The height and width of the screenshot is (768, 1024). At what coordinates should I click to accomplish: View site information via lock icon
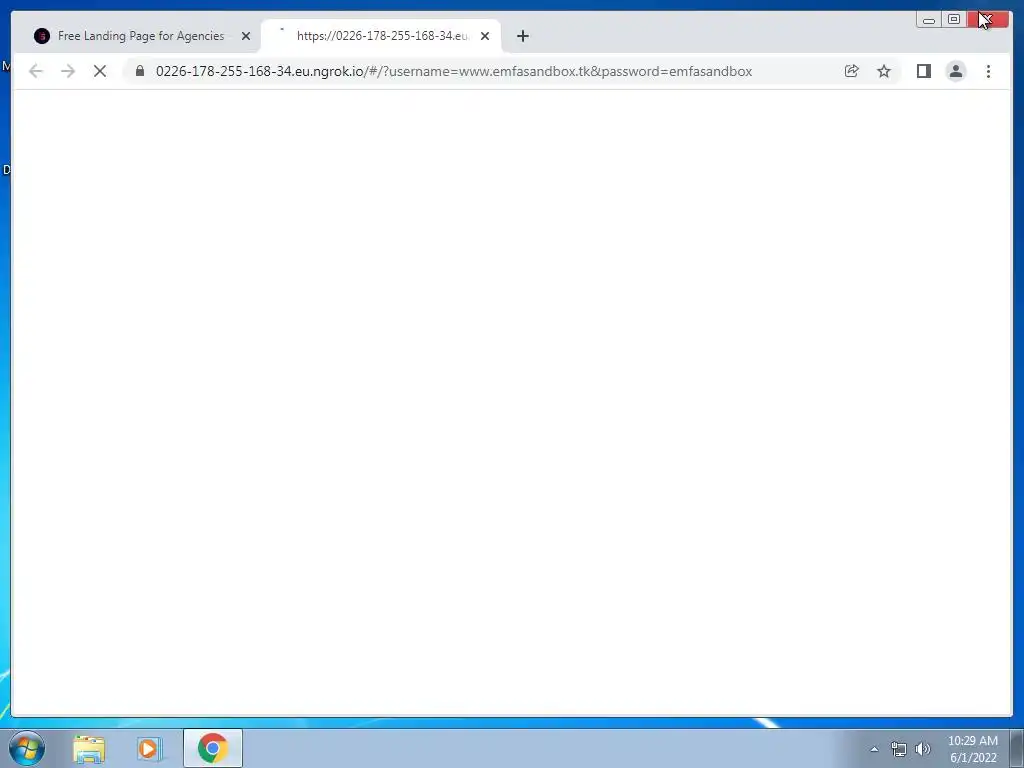[x=140, y=71]
